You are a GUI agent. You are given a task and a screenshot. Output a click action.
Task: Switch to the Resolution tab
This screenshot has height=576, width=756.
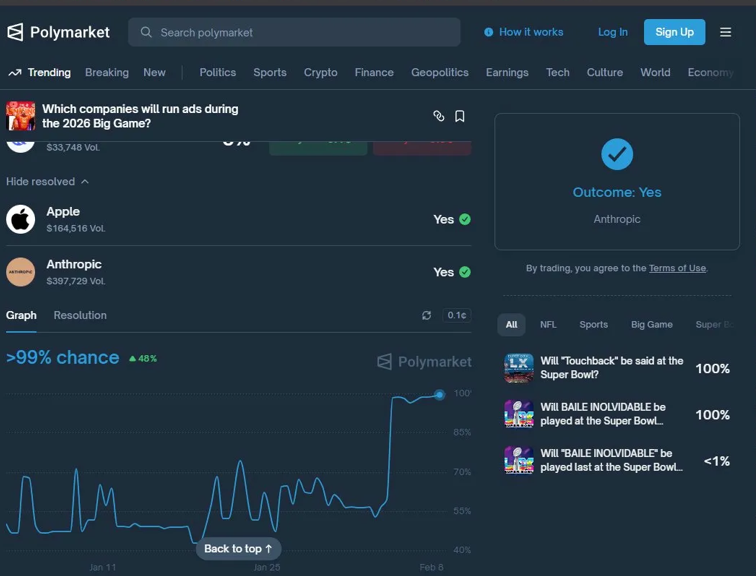tap(80, 315)
